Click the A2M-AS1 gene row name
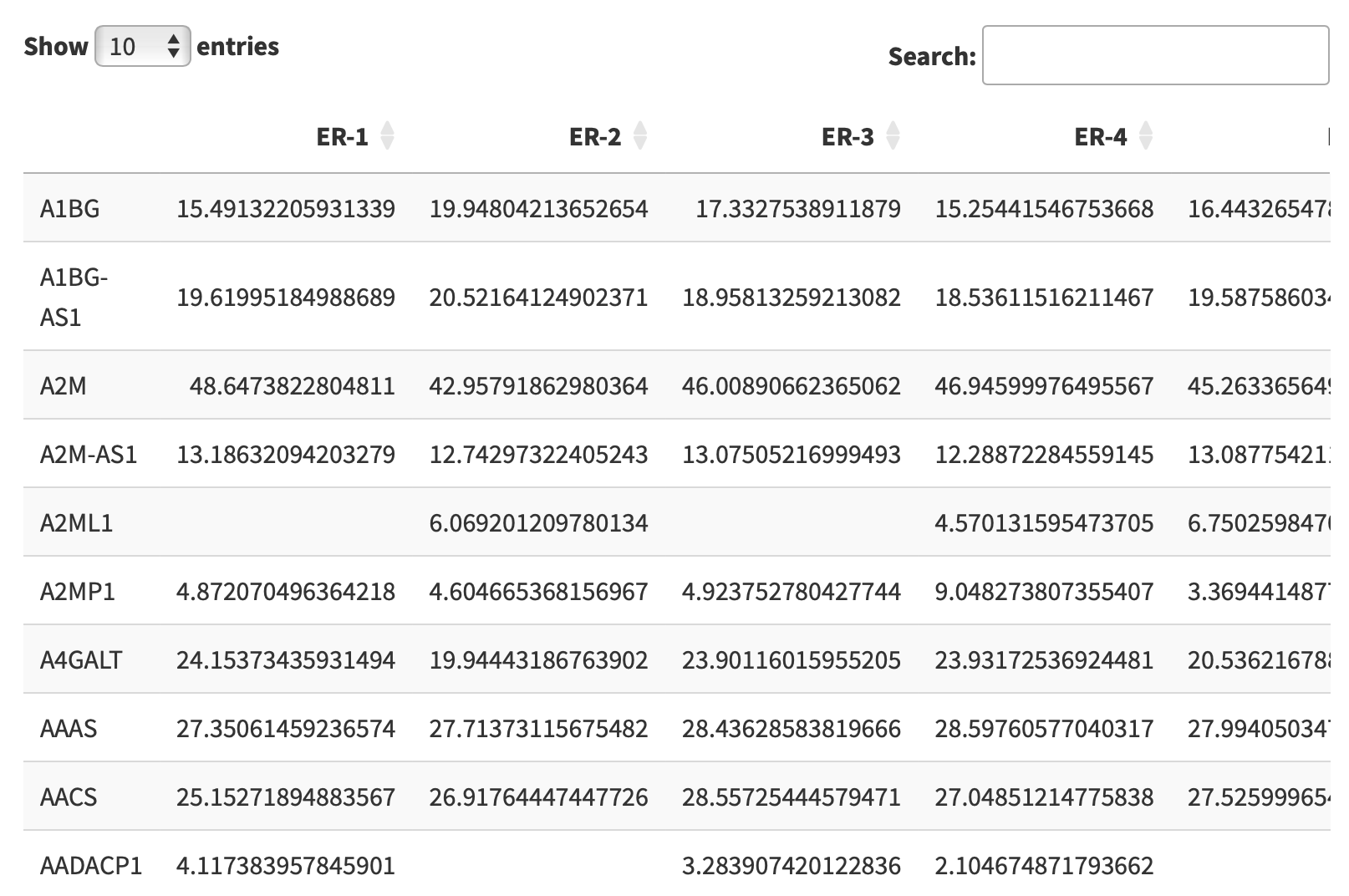Image resolution: width=1349 pixels, height=896 pixels. point(89,455)
